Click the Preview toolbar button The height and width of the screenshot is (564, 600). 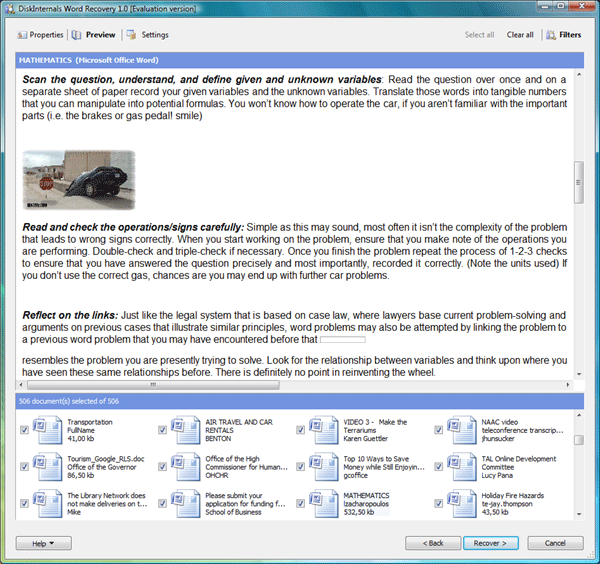coord(94,35)
